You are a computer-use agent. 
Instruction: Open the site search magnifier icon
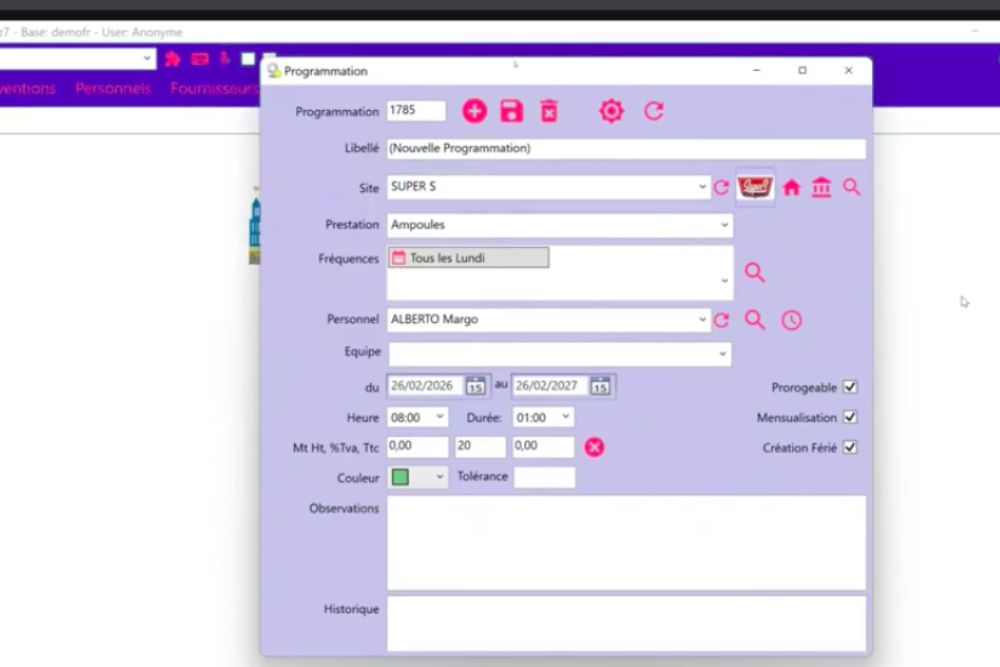tap(851, 187)
